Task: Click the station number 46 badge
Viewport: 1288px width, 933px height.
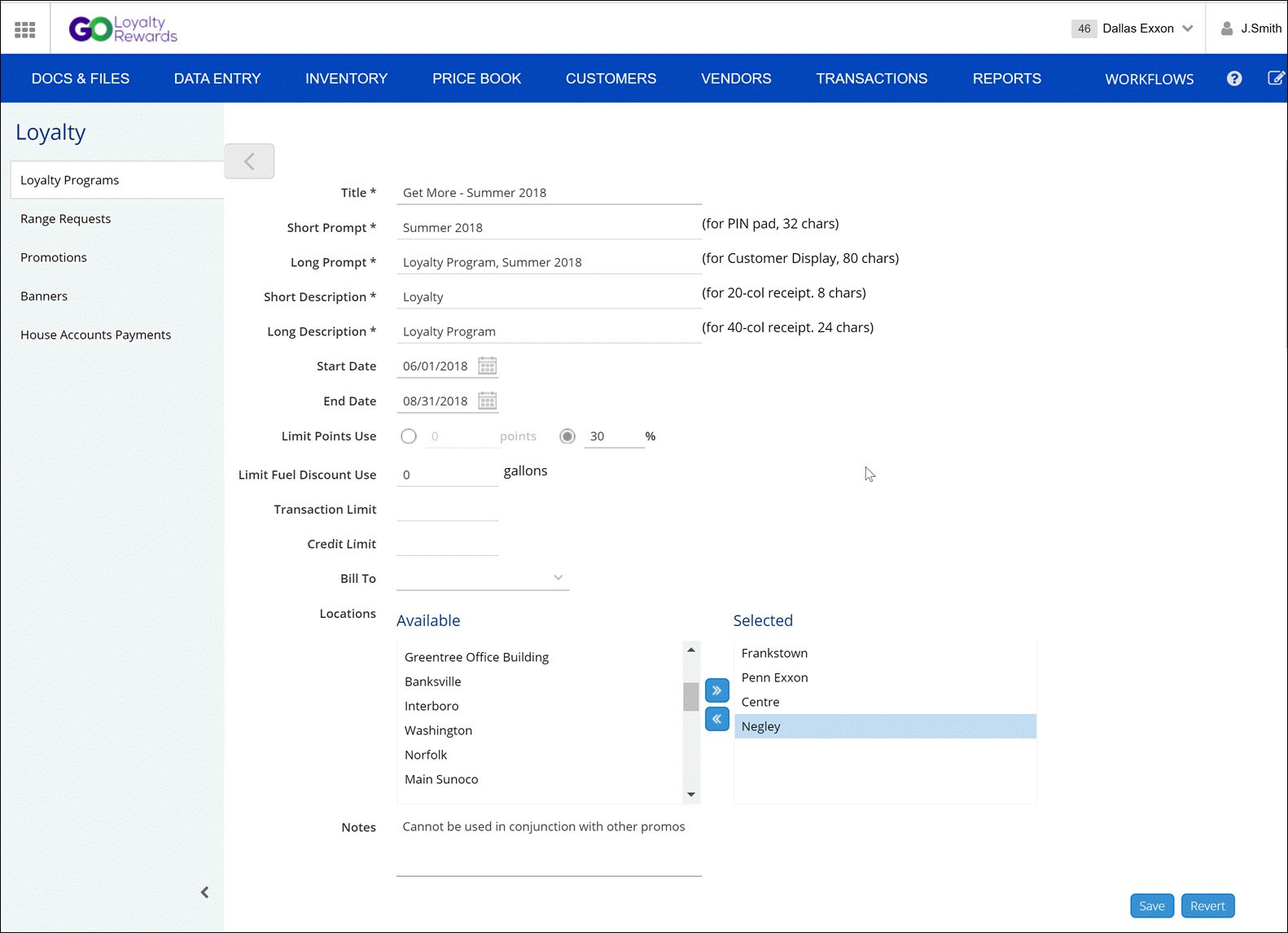Action: [1084, 28]
